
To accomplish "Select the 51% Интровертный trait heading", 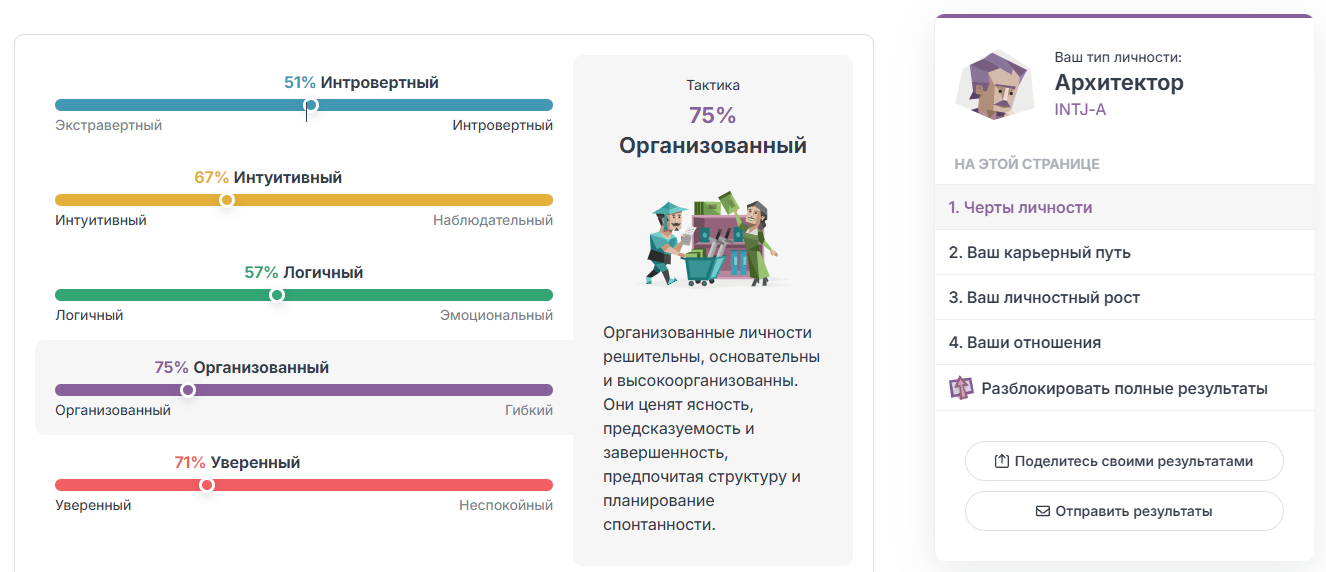I will [361, 82].
